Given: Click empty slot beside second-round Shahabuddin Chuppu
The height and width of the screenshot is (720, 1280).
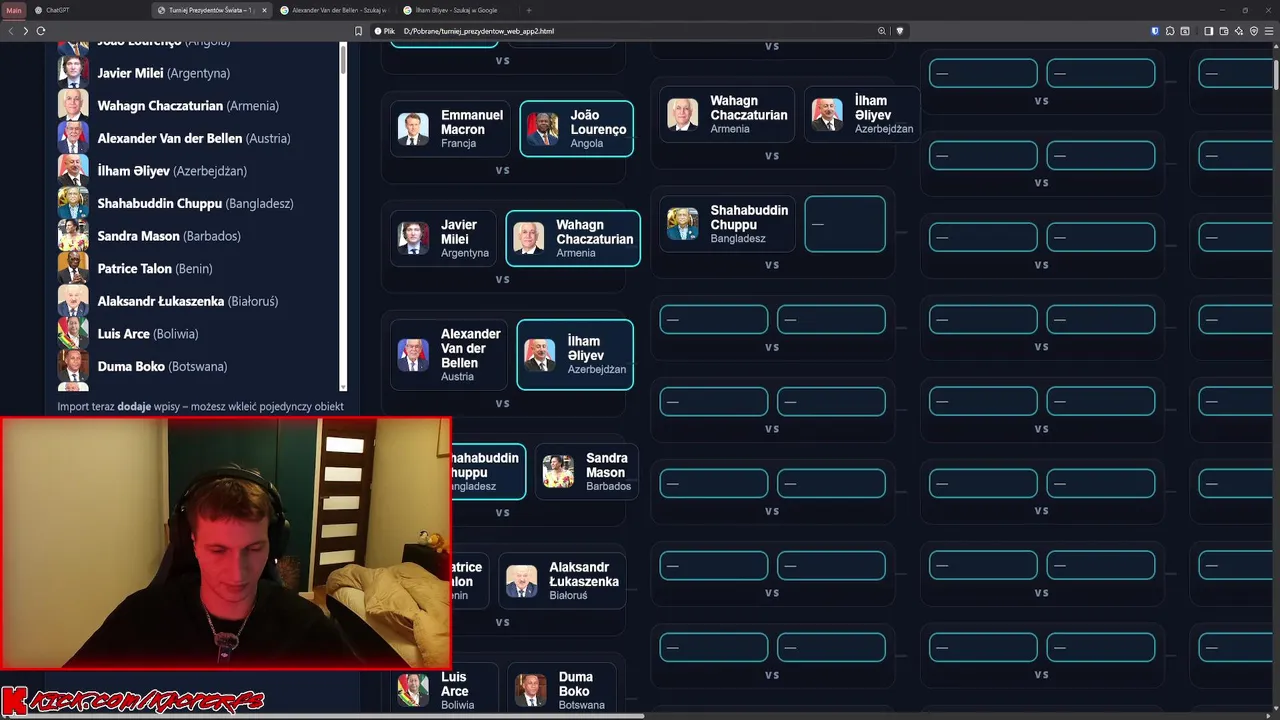Looking at the screenshot, I should (x=845, y=224).
